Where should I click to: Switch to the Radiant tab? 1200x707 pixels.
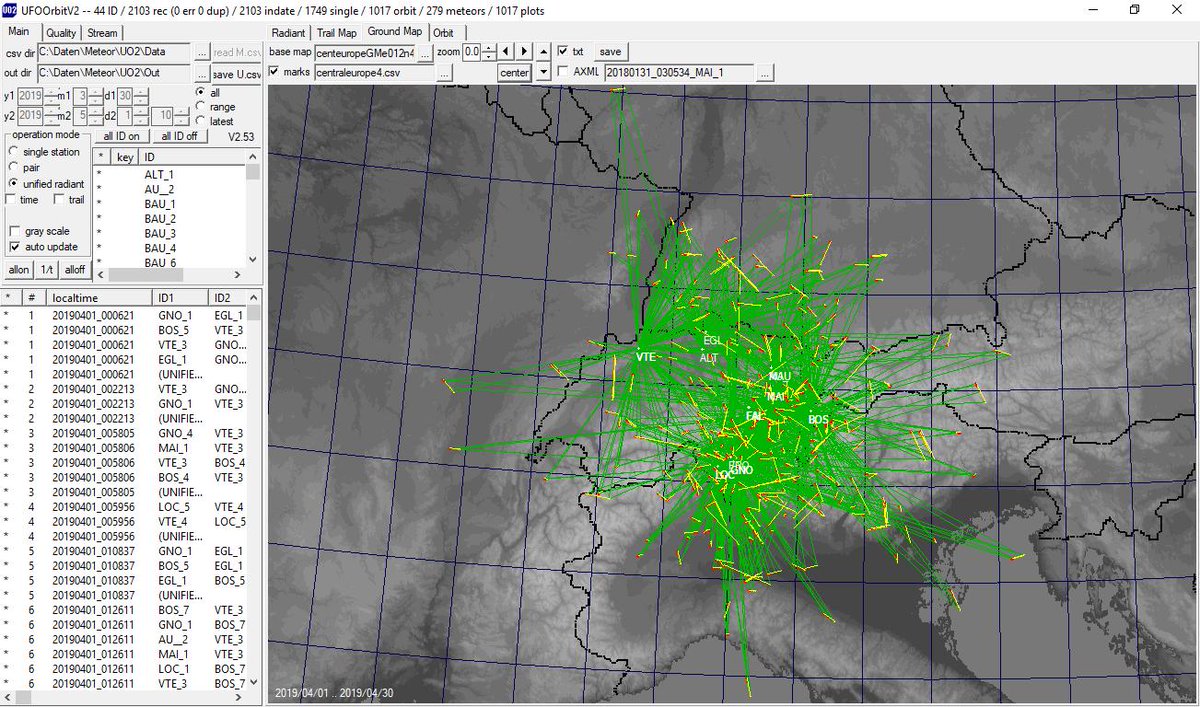click(x=288, y=33)
